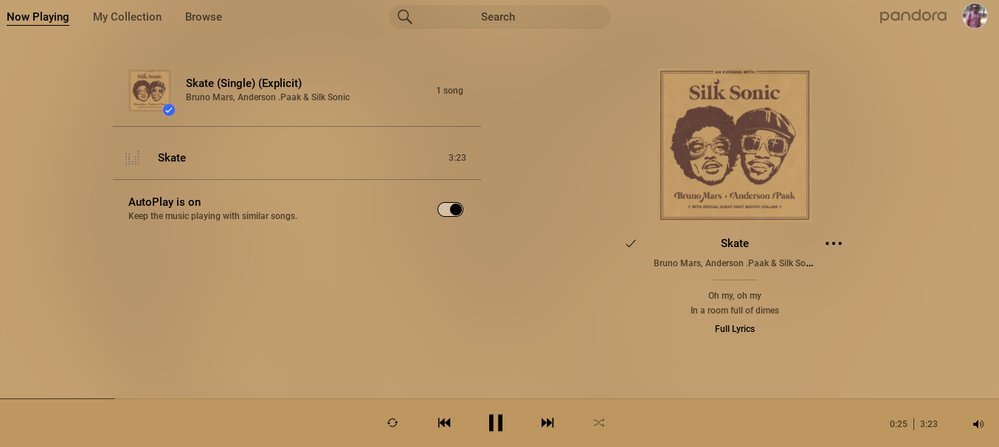Go back to the previous track
This screenshot has width=999, height=447.
(444, 423)
